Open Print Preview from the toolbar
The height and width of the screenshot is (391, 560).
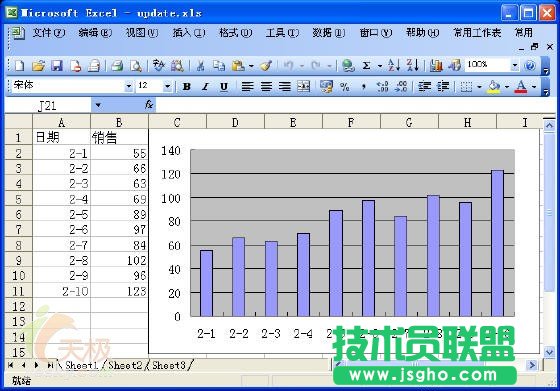[x=135, y=66]
